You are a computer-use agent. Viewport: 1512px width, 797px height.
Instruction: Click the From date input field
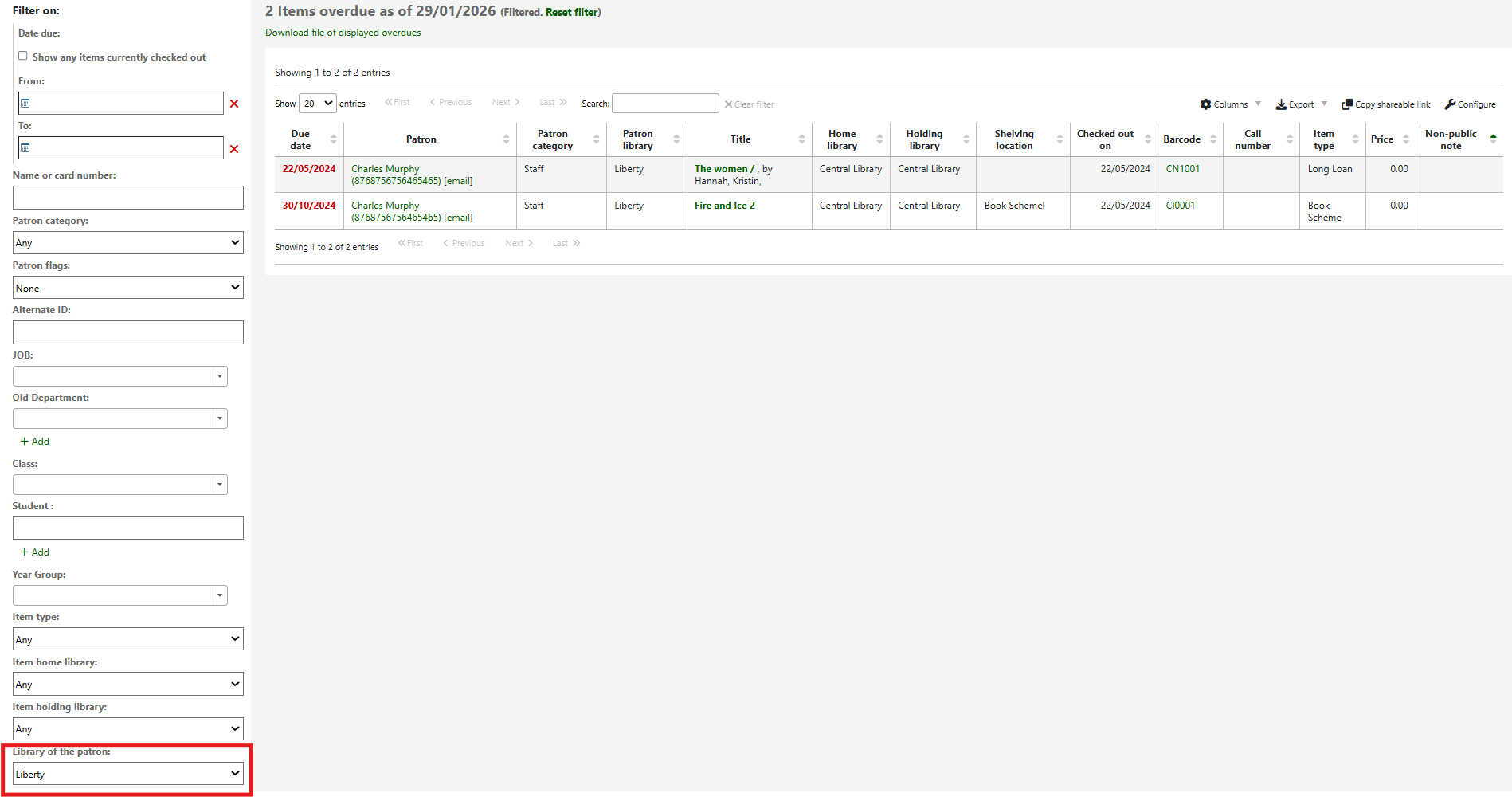point(121,103)
